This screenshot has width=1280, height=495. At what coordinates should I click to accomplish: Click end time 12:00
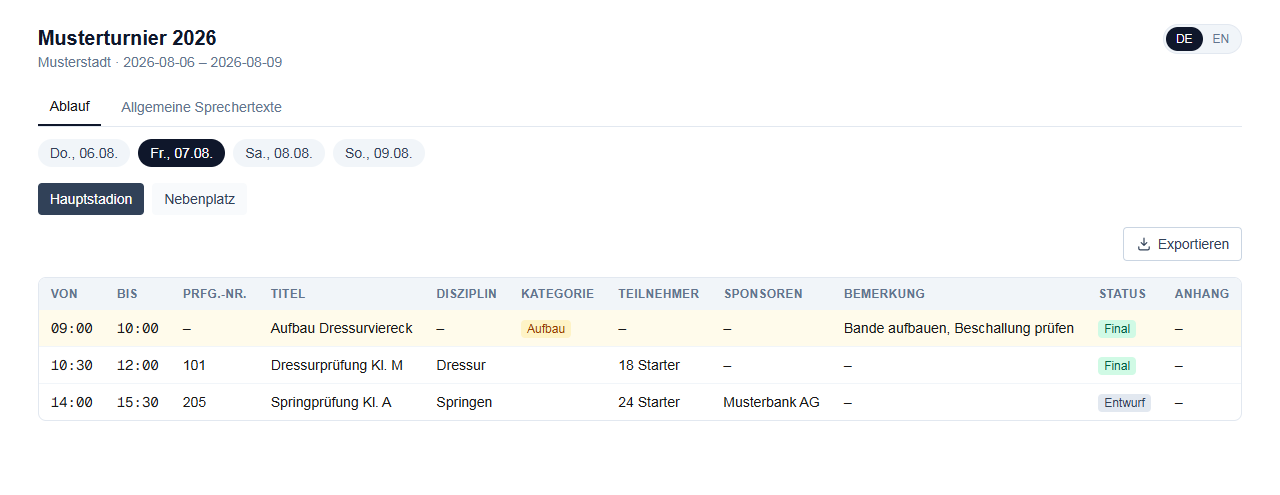click(x=138, y=365)
